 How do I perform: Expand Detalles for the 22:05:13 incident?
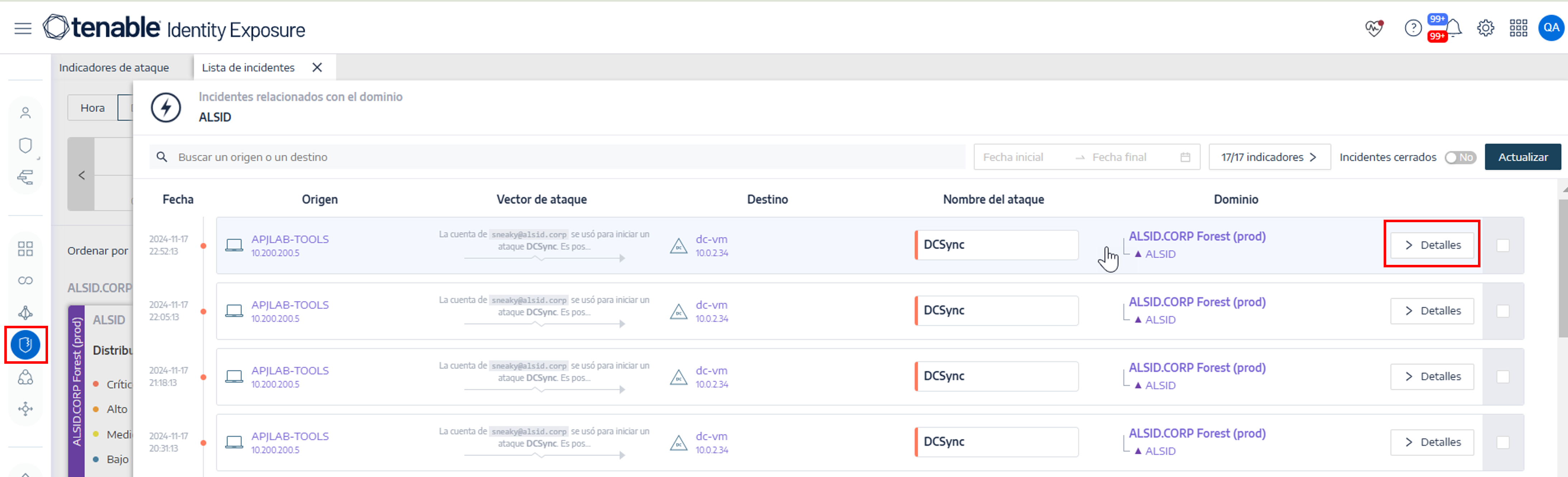(1432, 311)
